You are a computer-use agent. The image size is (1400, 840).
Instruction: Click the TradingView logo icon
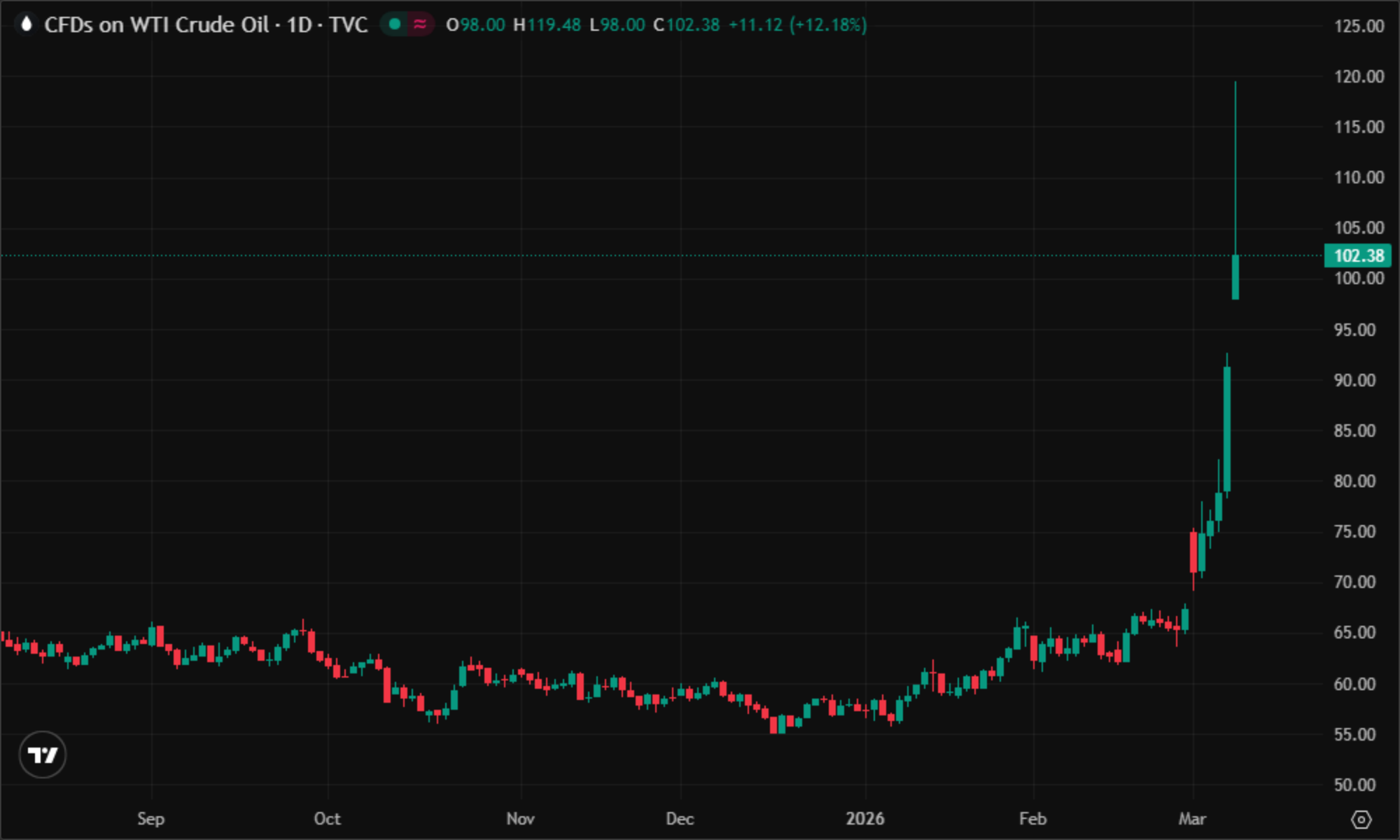pos(42,755)
